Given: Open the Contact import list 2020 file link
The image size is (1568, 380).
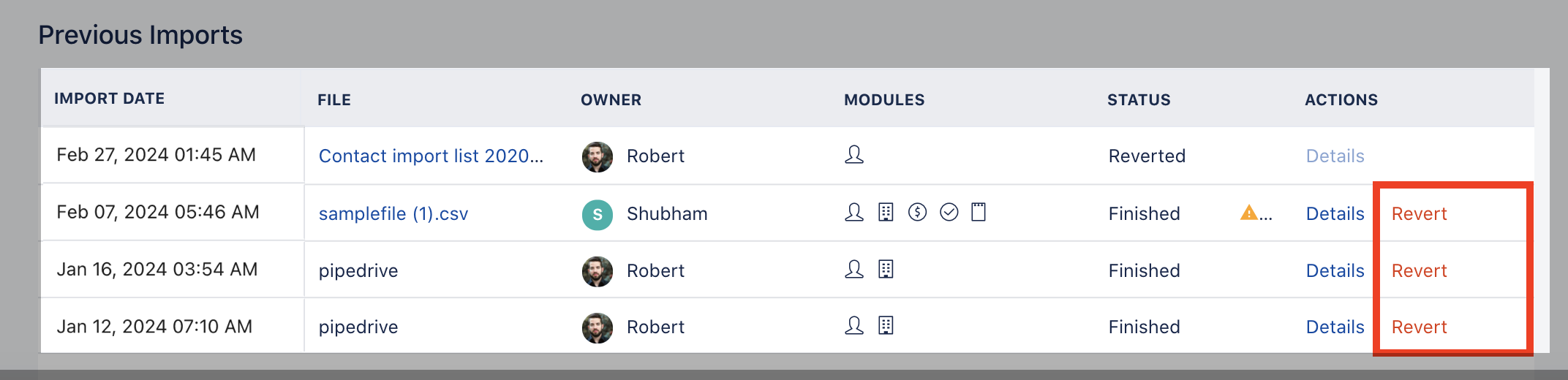Looking at the screenshot, I should pyautogui.click(x=431, y=156).
